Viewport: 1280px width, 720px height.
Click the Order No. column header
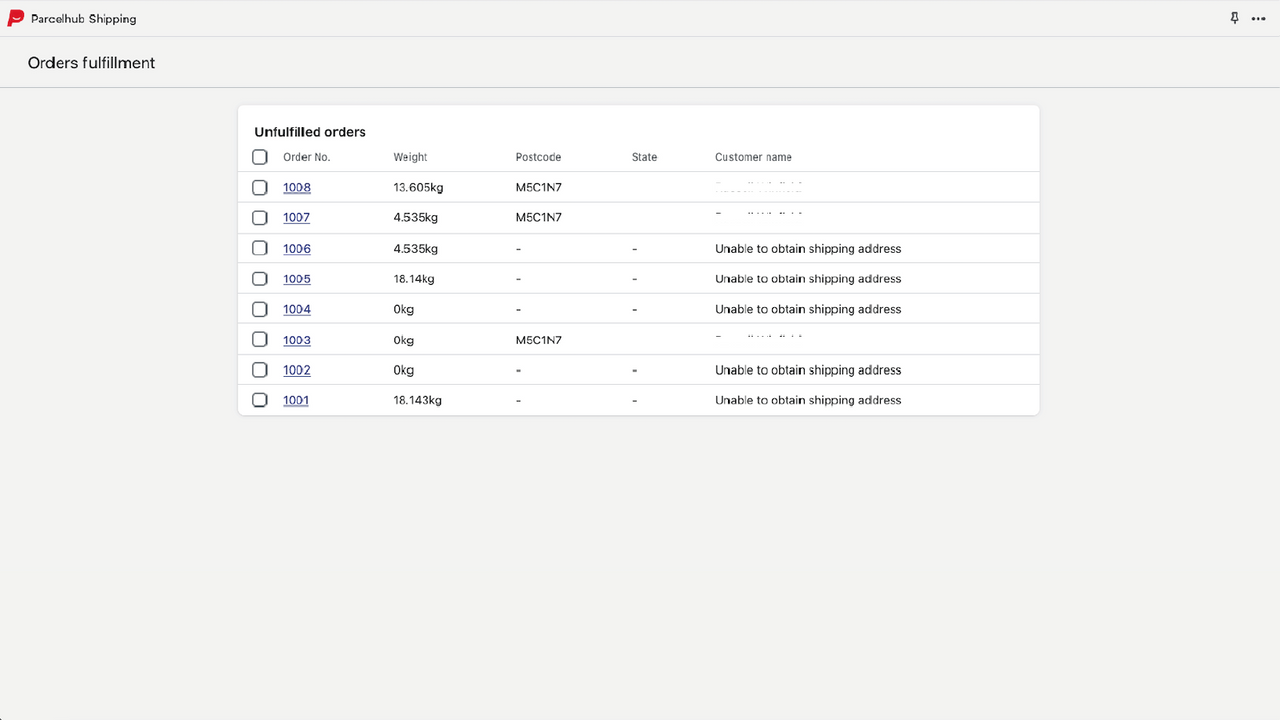307,157
